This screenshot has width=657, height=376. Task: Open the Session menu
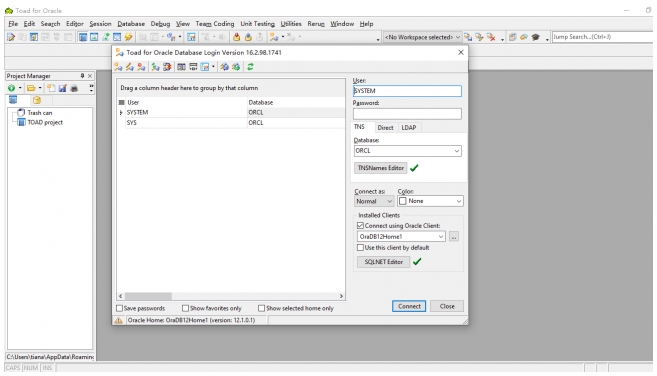[x=100, y=24]
